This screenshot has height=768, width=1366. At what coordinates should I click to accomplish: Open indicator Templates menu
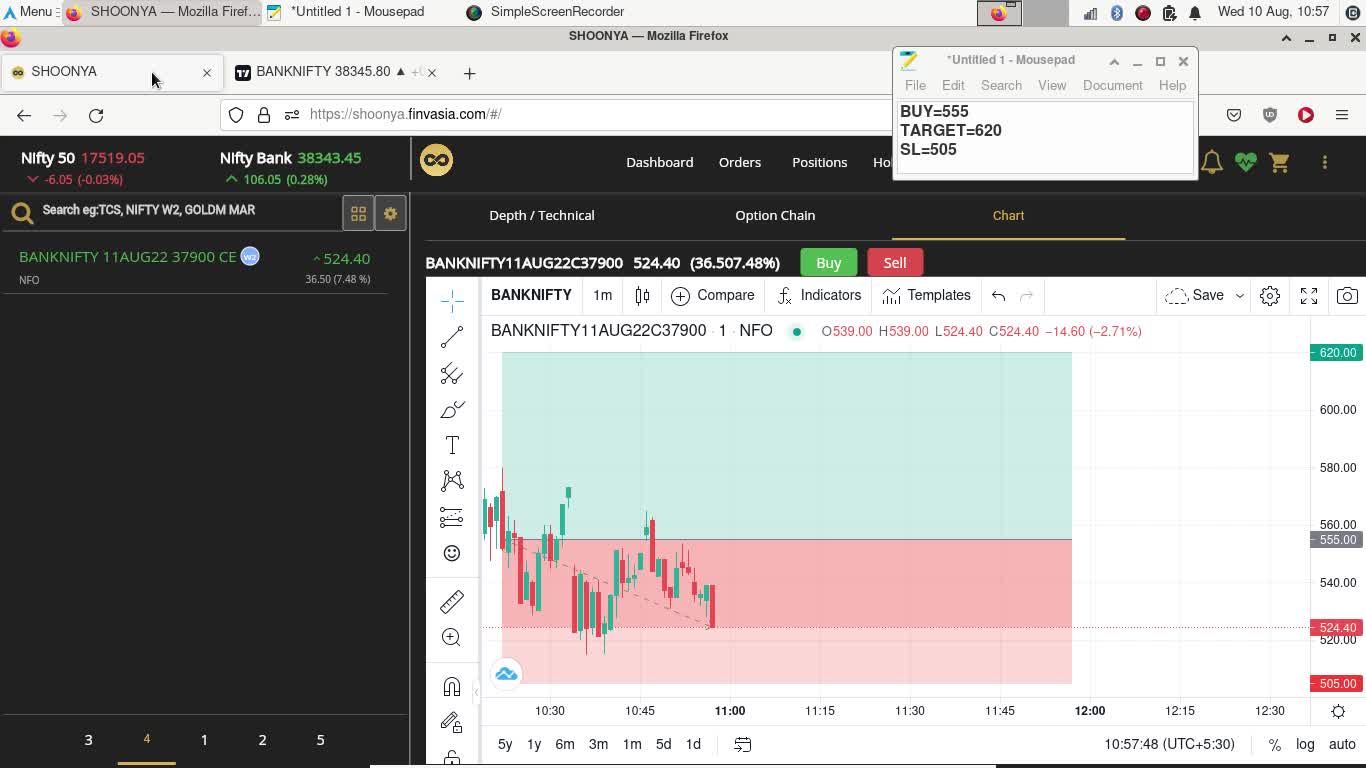pyautogui.click(x=926, y=295)
